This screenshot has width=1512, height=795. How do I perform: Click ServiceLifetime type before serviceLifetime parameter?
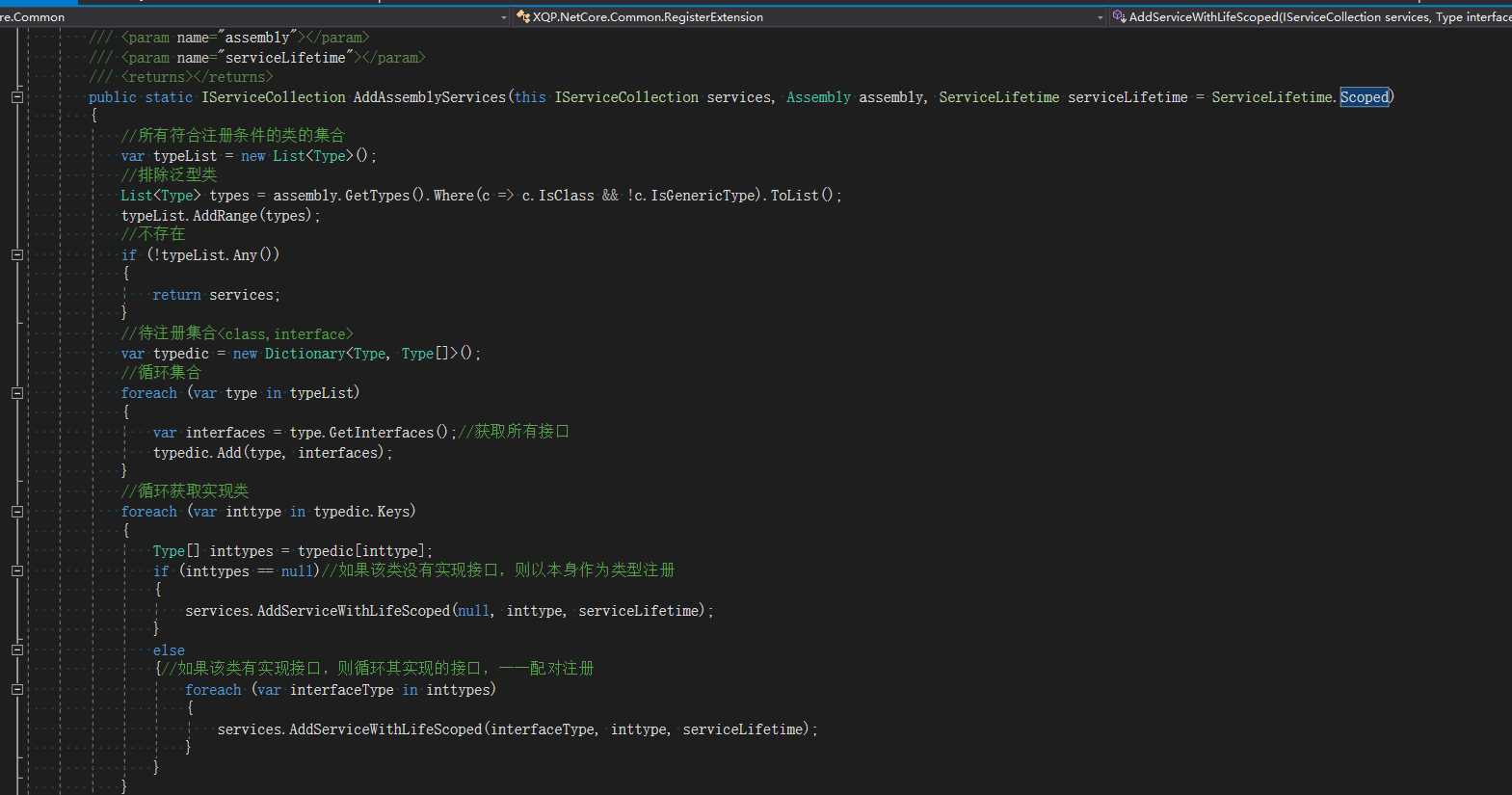(x=999, y=97)
